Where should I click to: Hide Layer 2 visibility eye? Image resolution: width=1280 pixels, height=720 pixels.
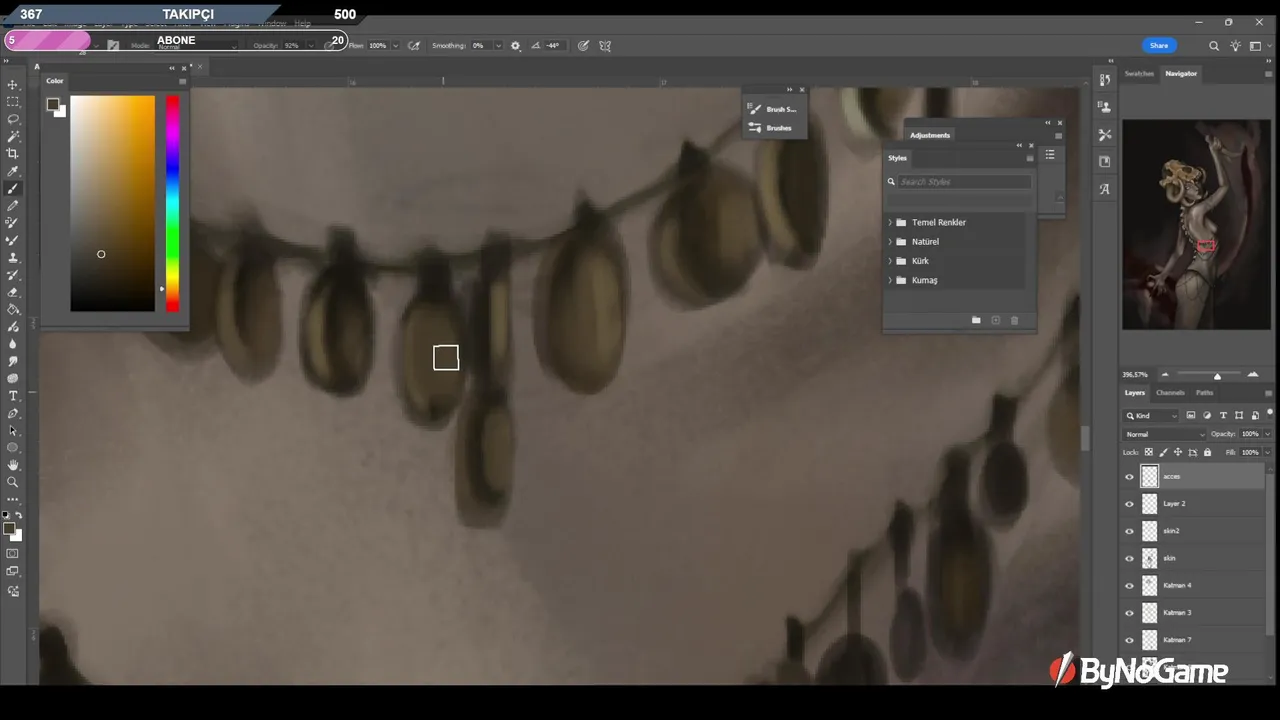click(1130, 504)
